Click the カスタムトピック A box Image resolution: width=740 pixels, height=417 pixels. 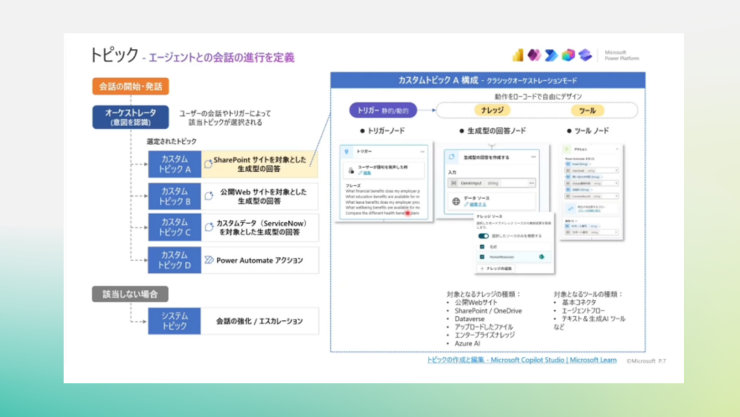click(175, 164)
